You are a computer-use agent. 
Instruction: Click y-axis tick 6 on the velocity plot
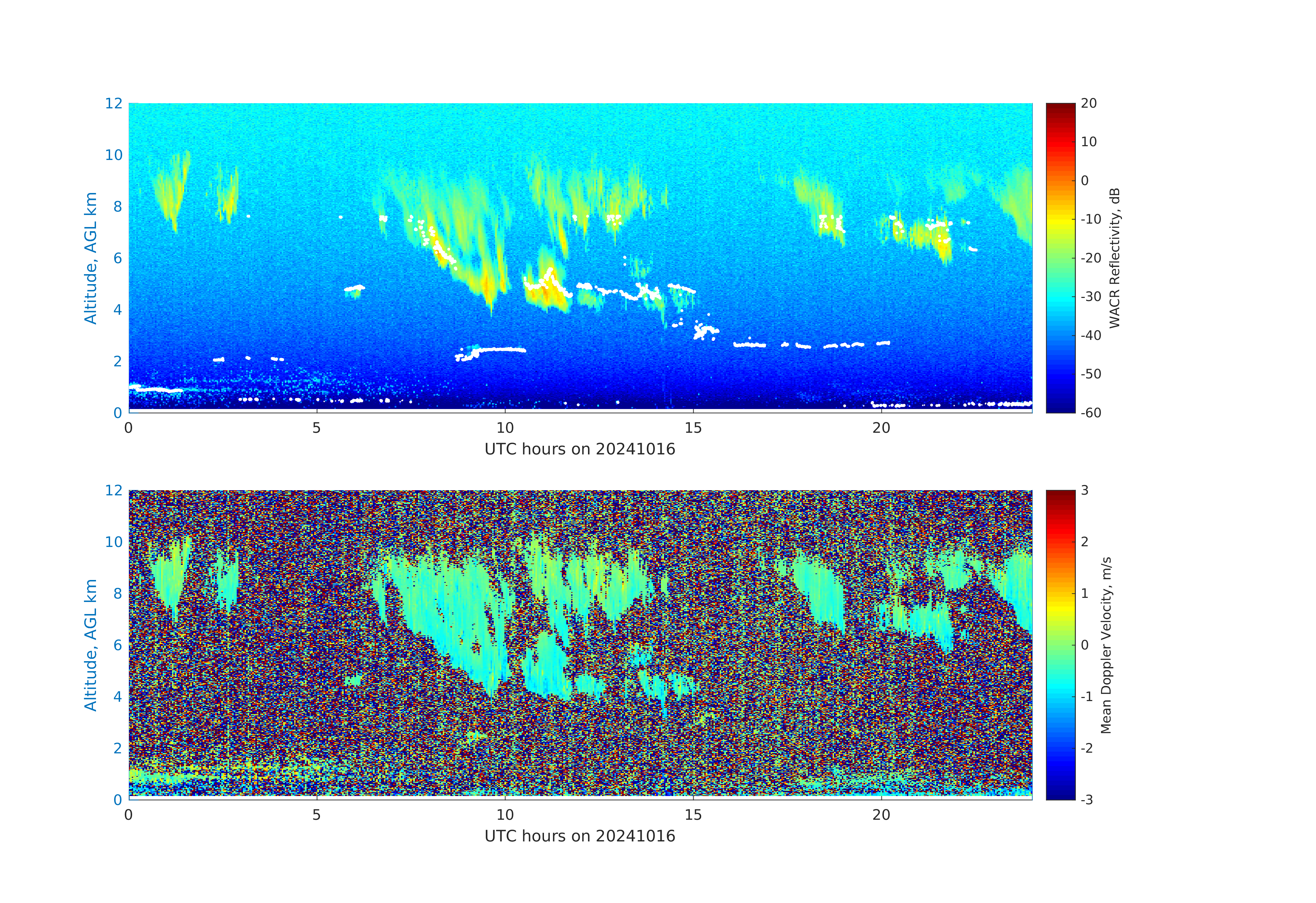[x=118, y=645]
